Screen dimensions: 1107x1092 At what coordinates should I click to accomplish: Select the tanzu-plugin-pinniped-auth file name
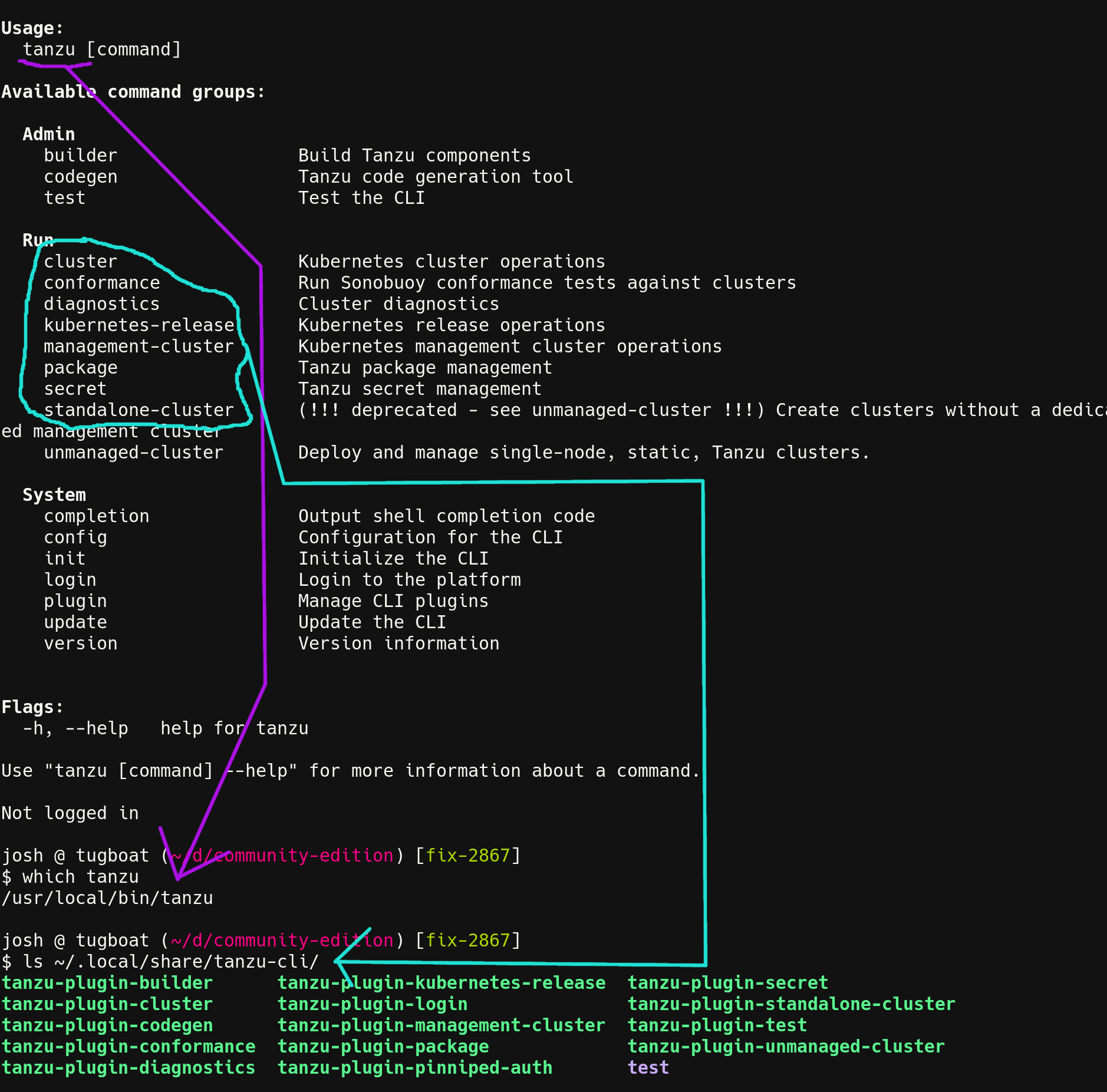click(415, 1067)
